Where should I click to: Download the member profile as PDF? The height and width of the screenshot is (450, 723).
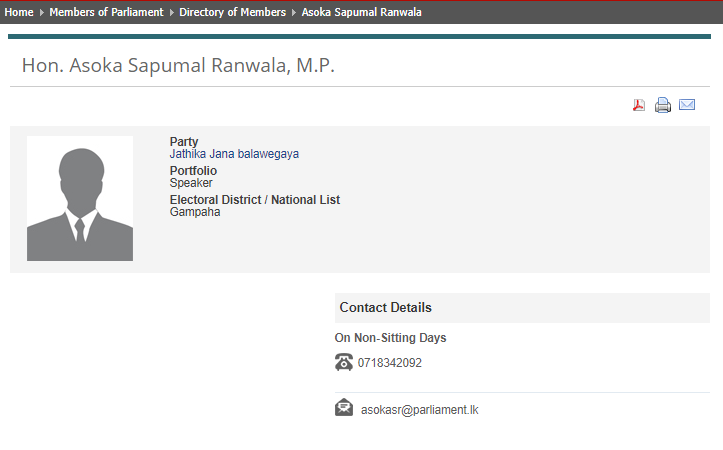(639, 105)
